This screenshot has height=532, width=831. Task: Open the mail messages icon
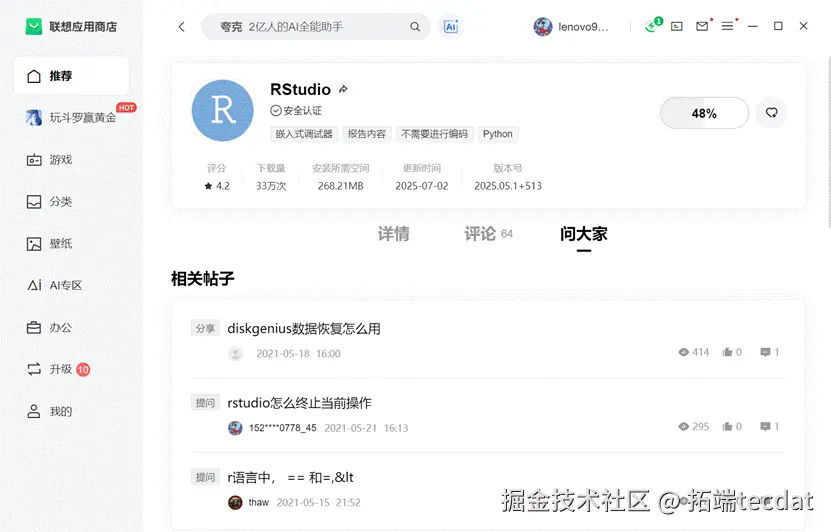[x=702, y=26]
